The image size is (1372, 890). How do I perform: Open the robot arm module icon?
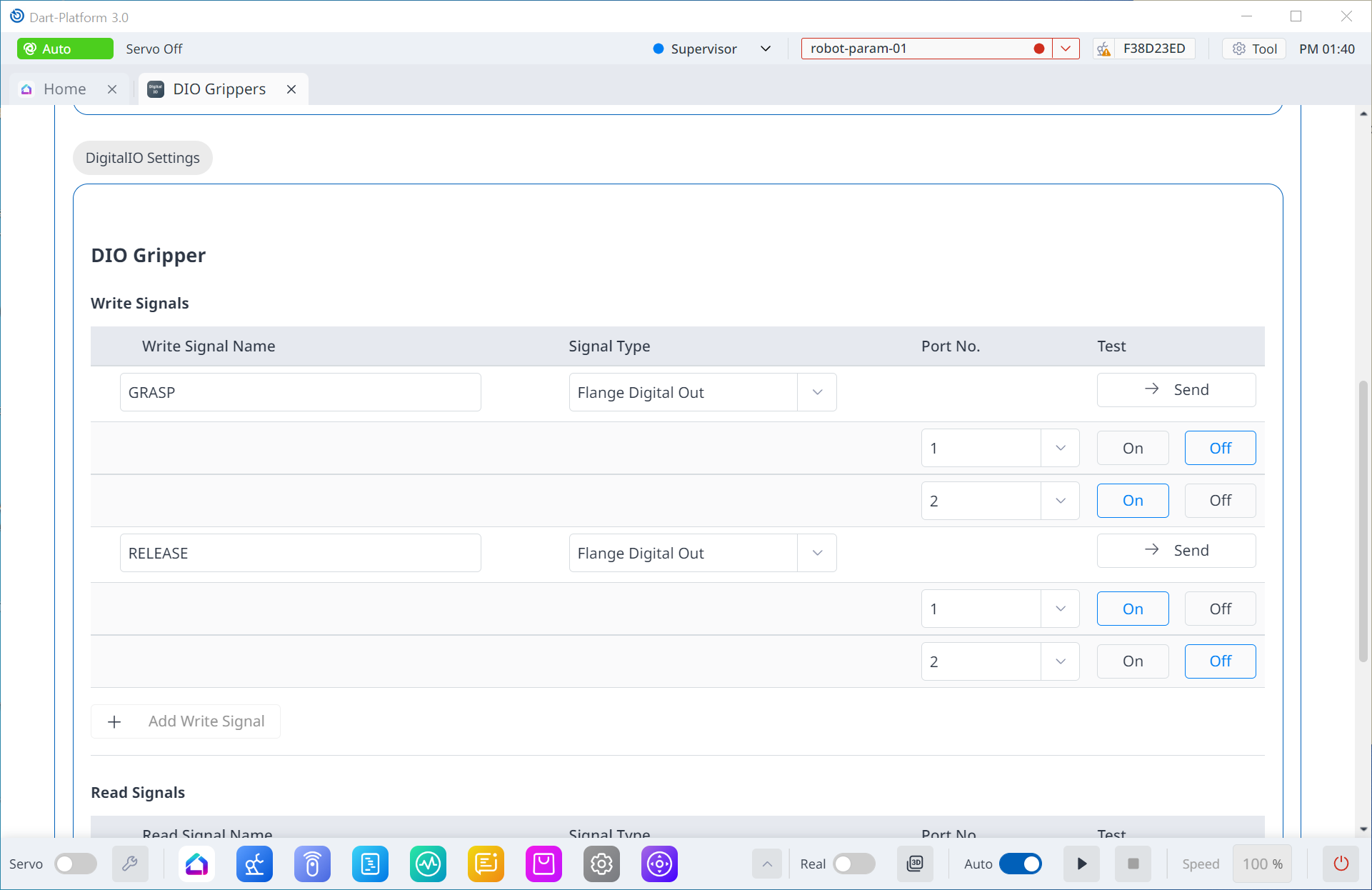[x=254, y=864]
